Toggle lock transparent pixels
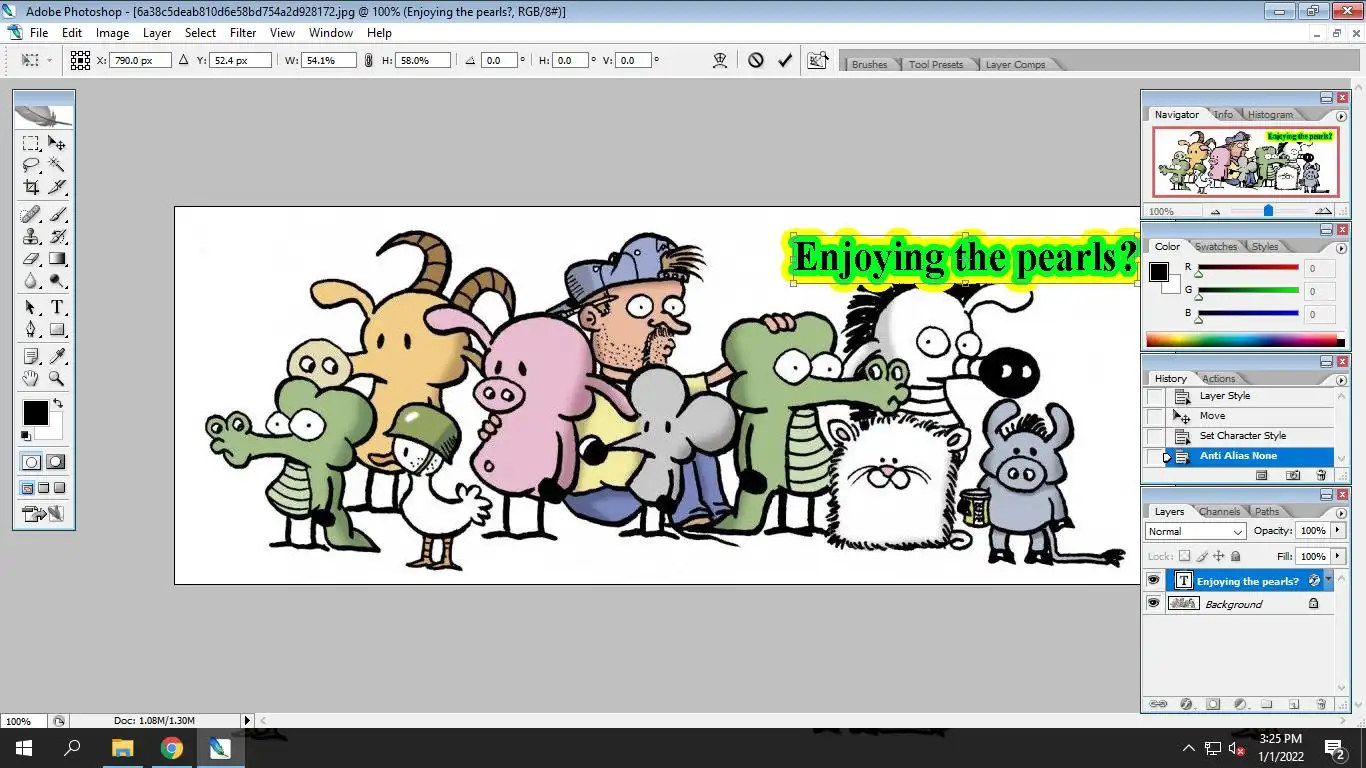1366x768 pixels. 1185,556
